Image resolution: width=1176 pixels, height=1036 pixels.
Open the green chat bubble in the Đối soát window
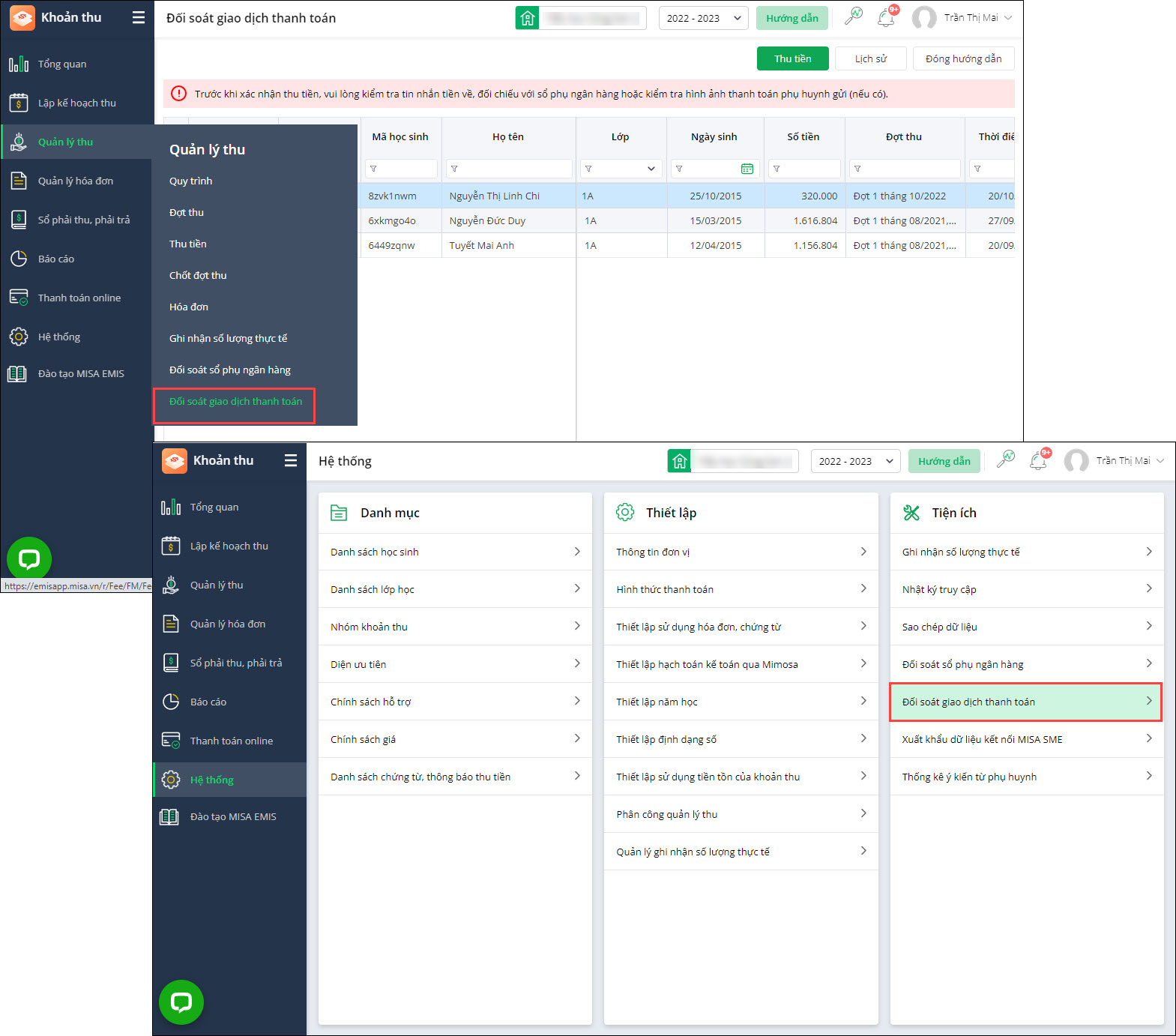tap(29, 559)
